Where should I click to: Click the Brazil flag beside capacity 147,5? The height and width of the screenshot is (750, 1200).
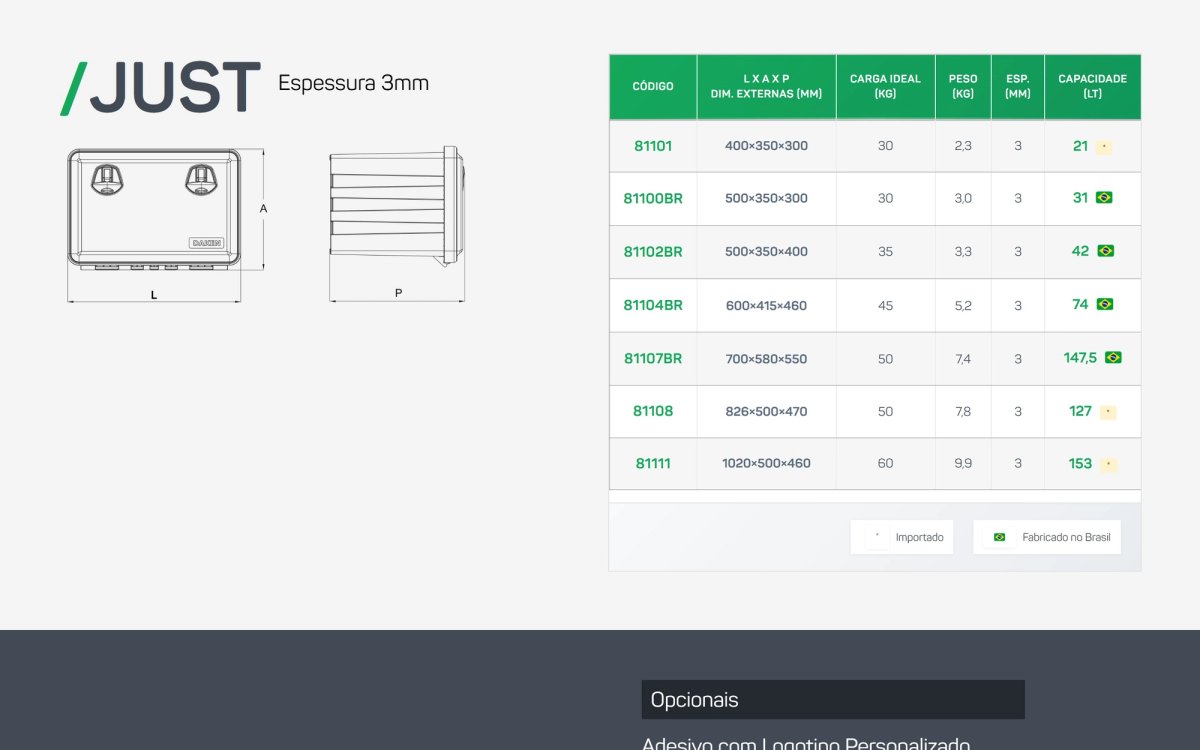pos(1113,357)
